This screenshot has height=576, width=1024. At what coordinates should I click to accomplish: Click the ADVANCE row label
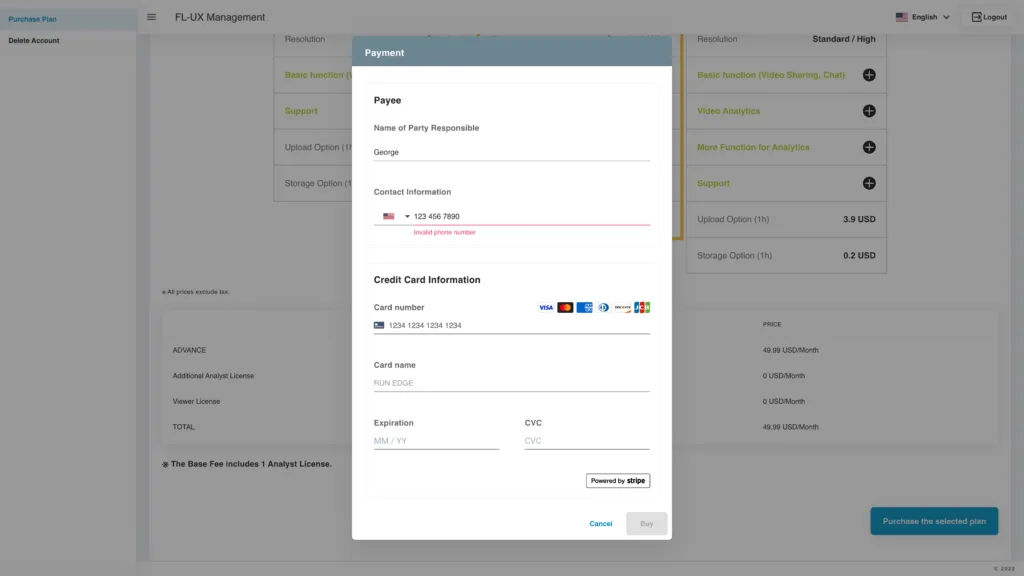point(189,350)
